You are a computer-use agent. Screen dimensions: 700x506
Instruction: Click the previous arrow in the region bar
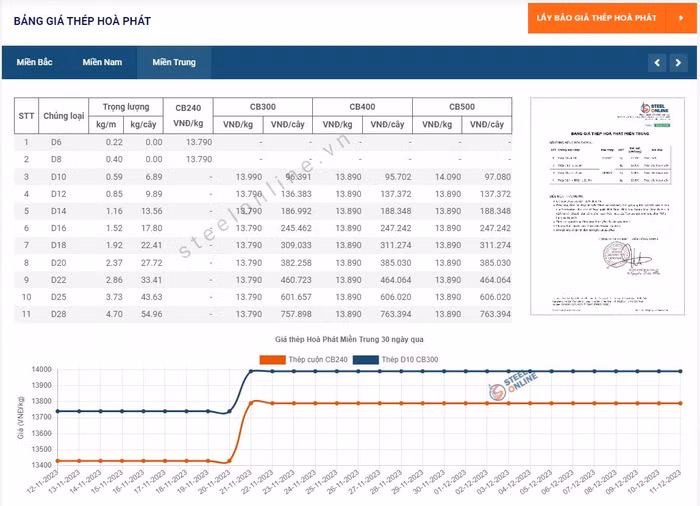point(657,63)
